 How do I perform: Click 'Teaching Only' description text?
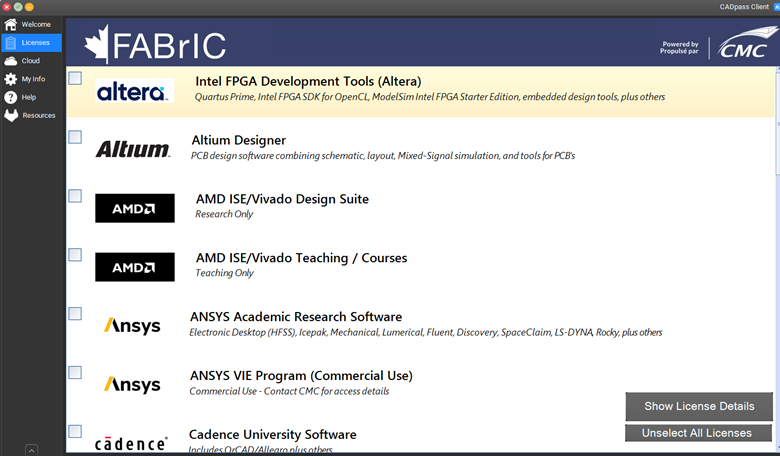224,273
